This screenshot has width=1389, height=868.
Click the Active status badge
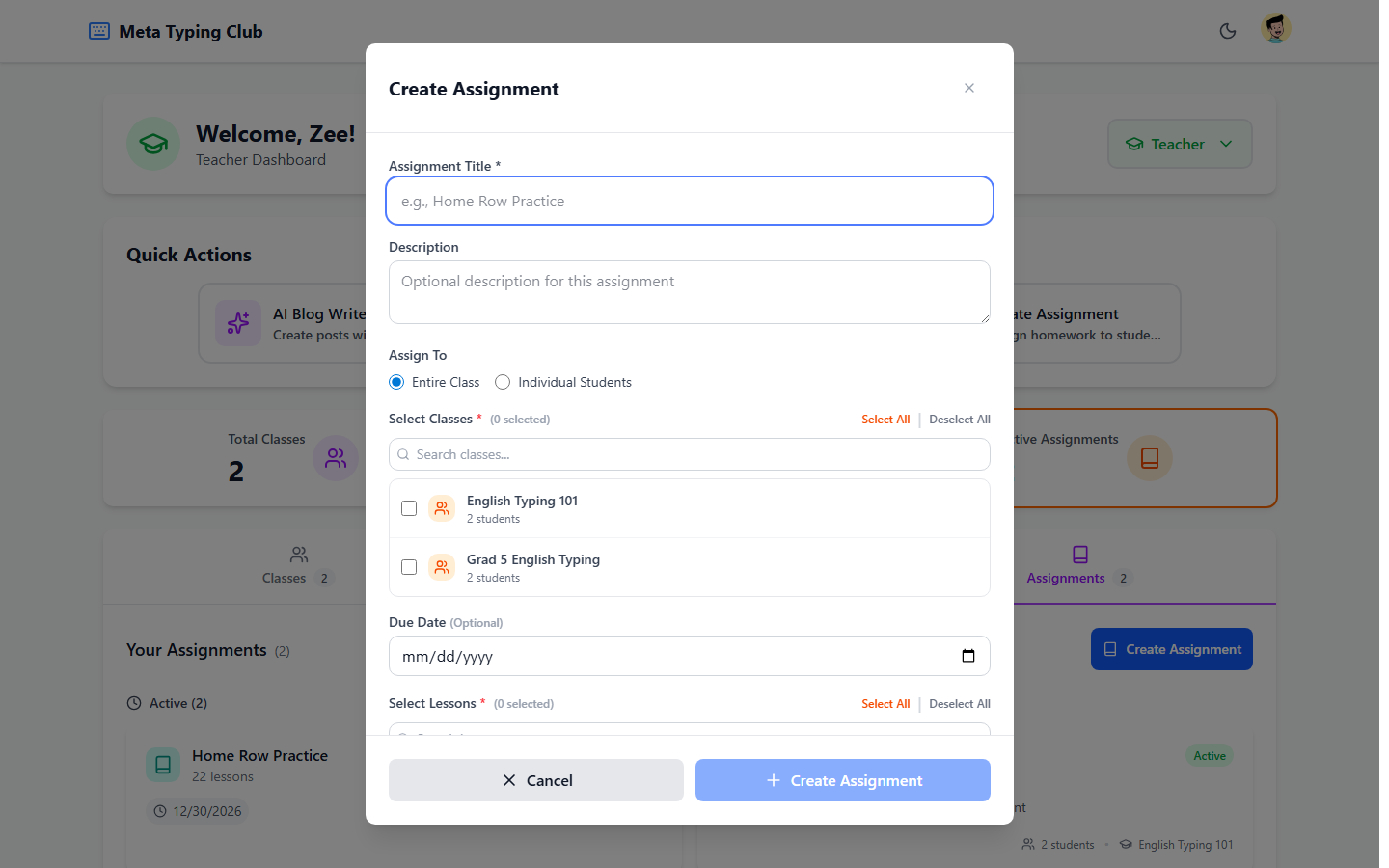point(1210,756)
